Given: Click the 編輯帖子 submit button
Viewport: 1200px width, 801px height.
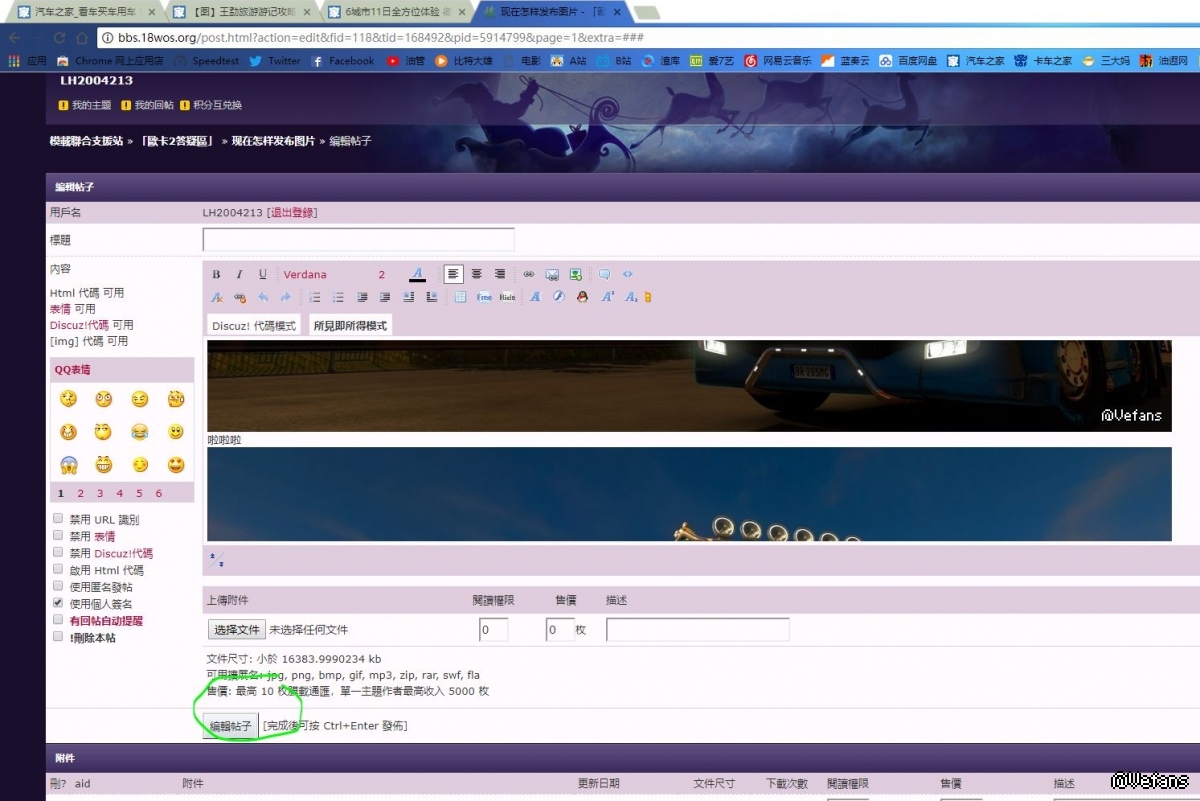Looking at the screenshot, I should 231,726.
